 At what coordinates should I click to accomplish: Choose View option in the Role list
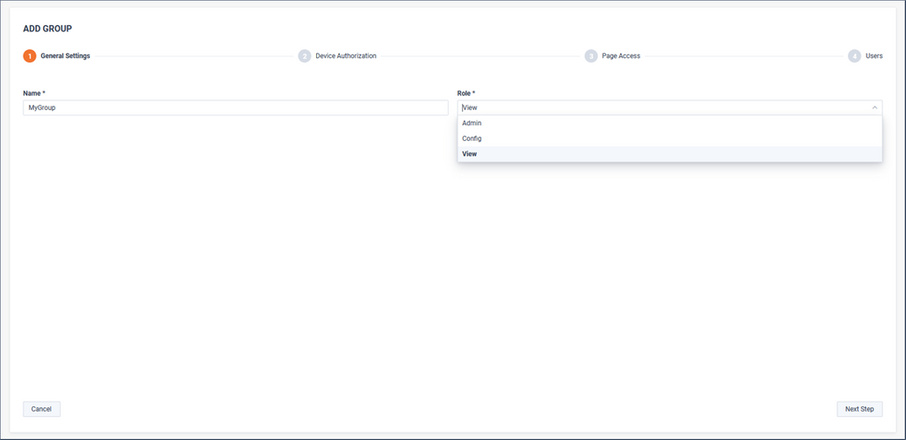pyautogui.click(x=670, y=154)
